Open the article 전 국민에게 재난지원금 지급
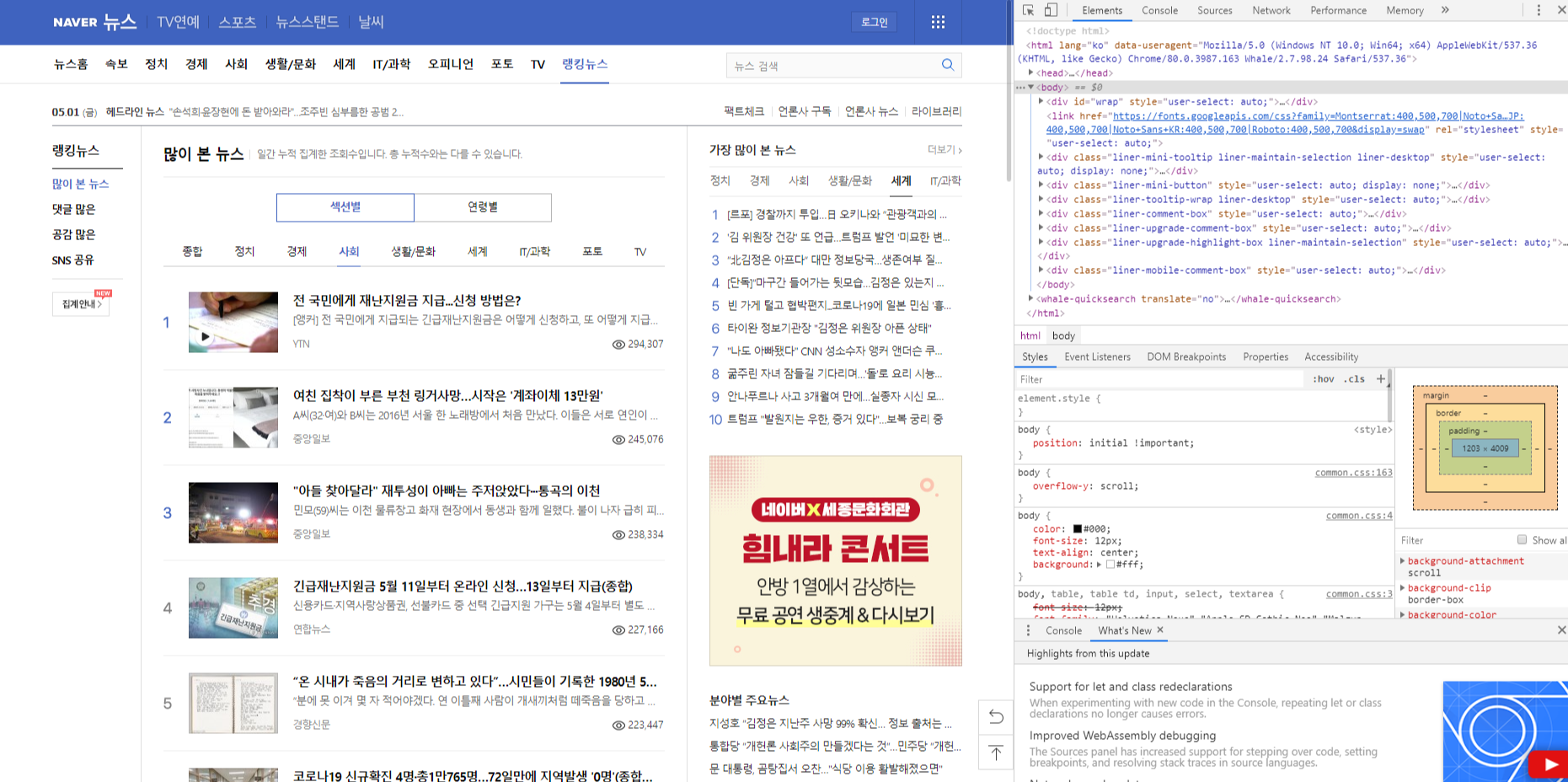This screenshot has height=782, width=1568. point(407,301)
